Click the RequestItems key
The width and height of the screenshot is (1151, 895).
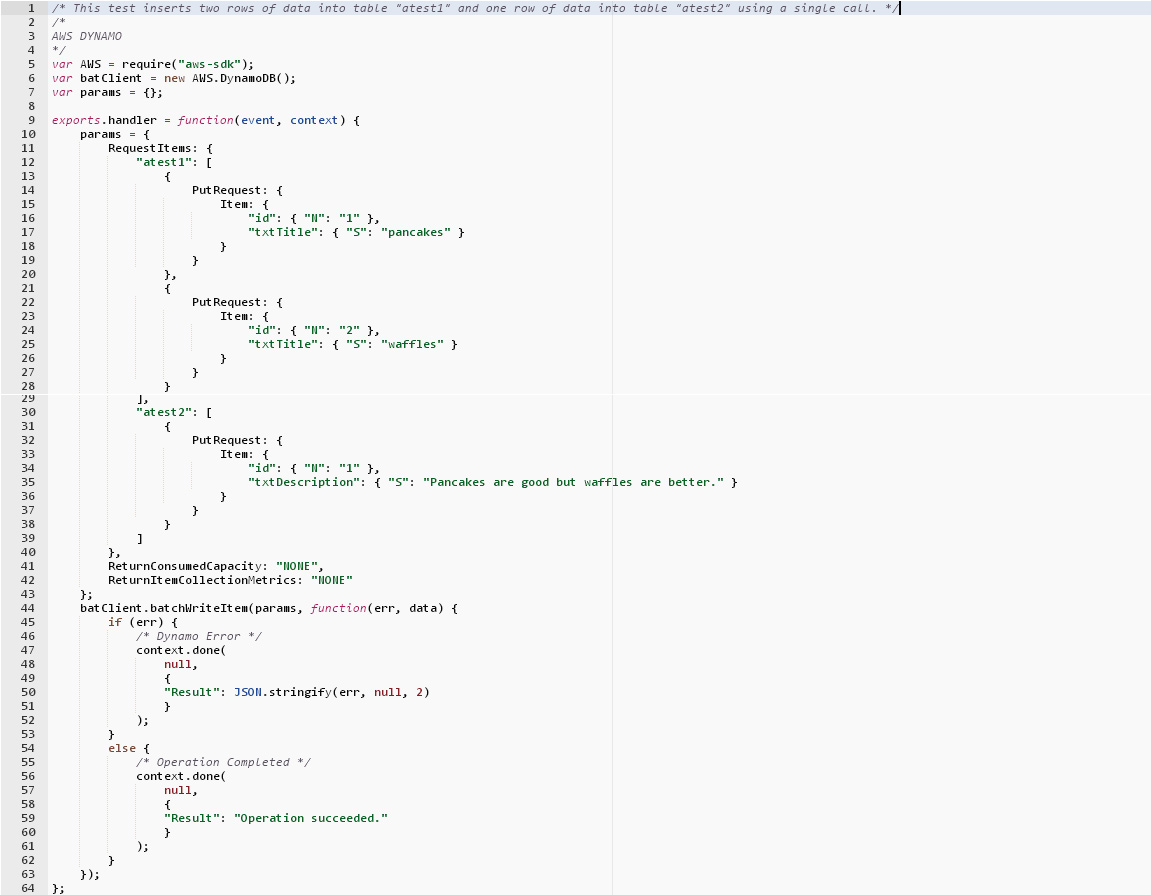(150, 148)
